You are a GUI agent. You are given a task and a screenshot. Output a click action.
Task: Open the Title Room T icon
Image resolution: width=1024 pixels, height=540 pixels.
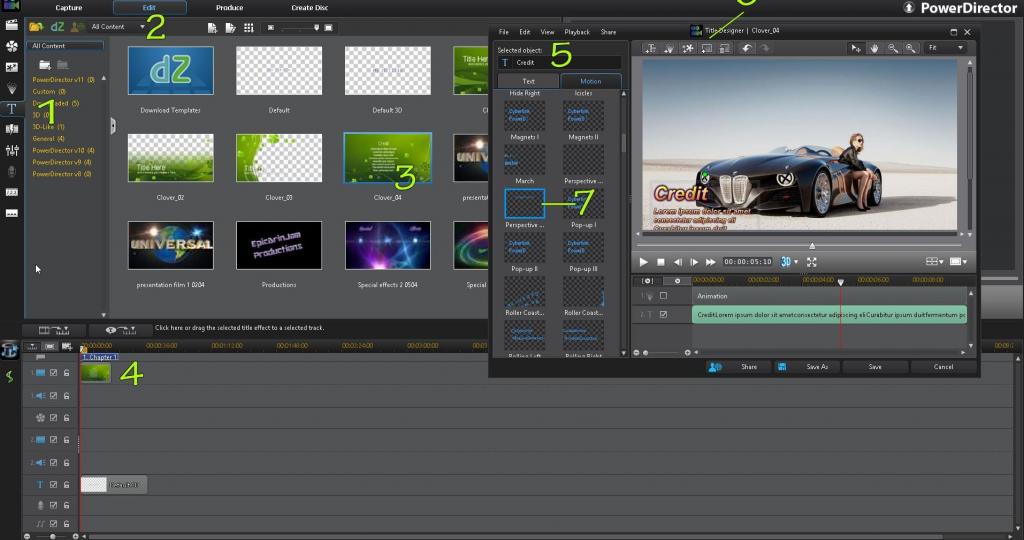click(12, 108)
